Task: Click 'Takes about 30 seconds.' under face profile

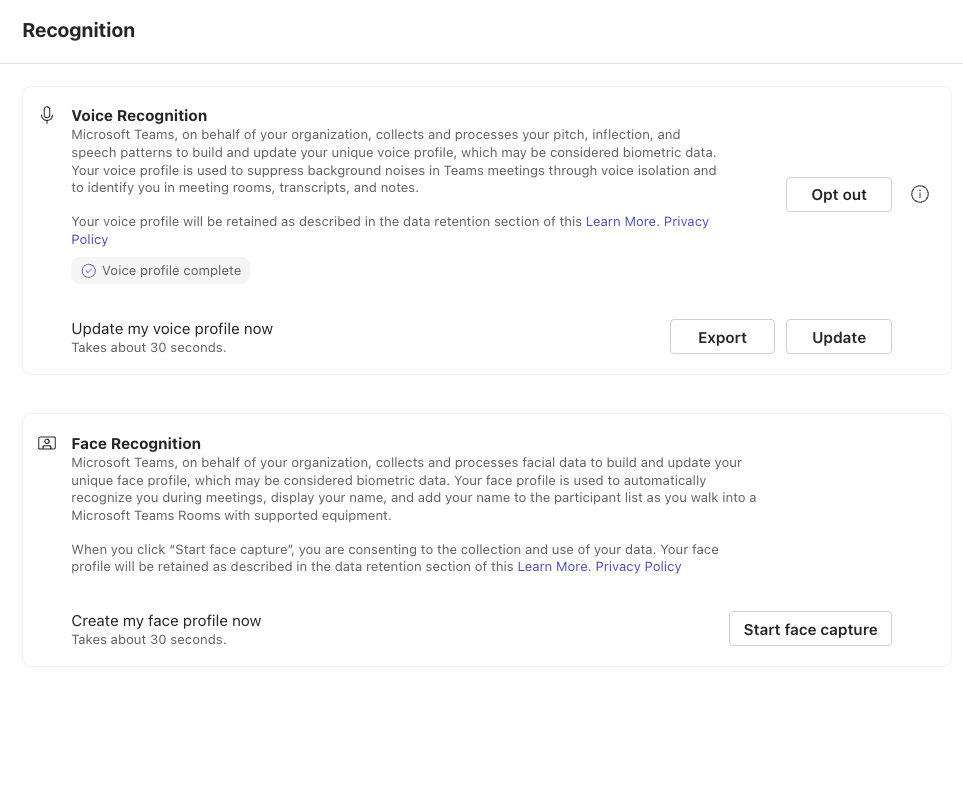Action: pyautogui.click(x=149, y=639)
